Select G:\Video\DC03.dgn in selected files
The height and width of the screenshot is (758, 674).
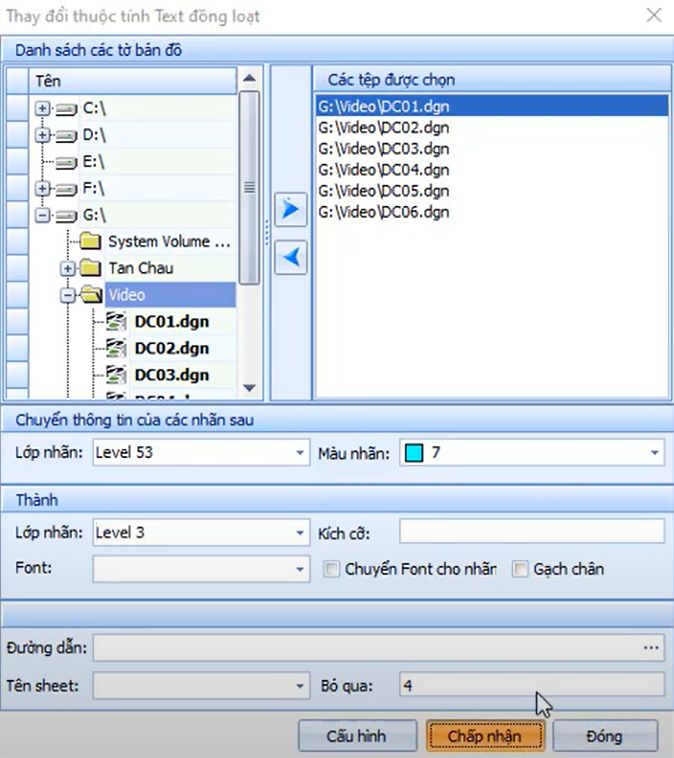492,149
